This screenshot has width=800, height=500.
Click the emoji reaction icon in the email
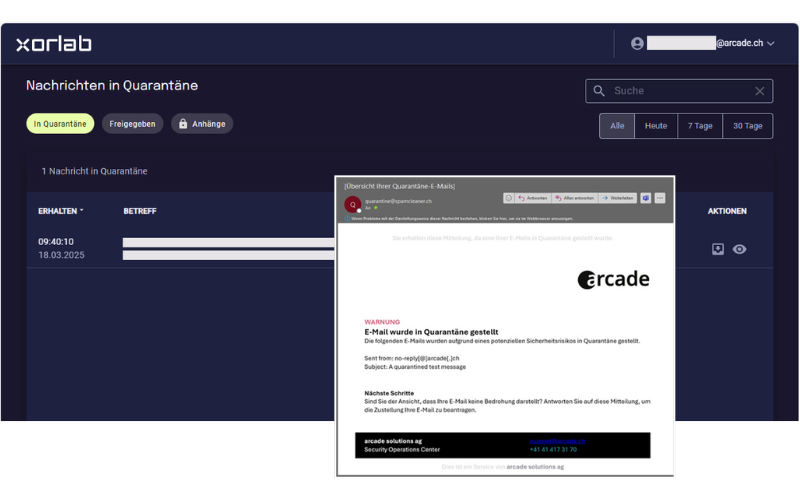(509, 198)
